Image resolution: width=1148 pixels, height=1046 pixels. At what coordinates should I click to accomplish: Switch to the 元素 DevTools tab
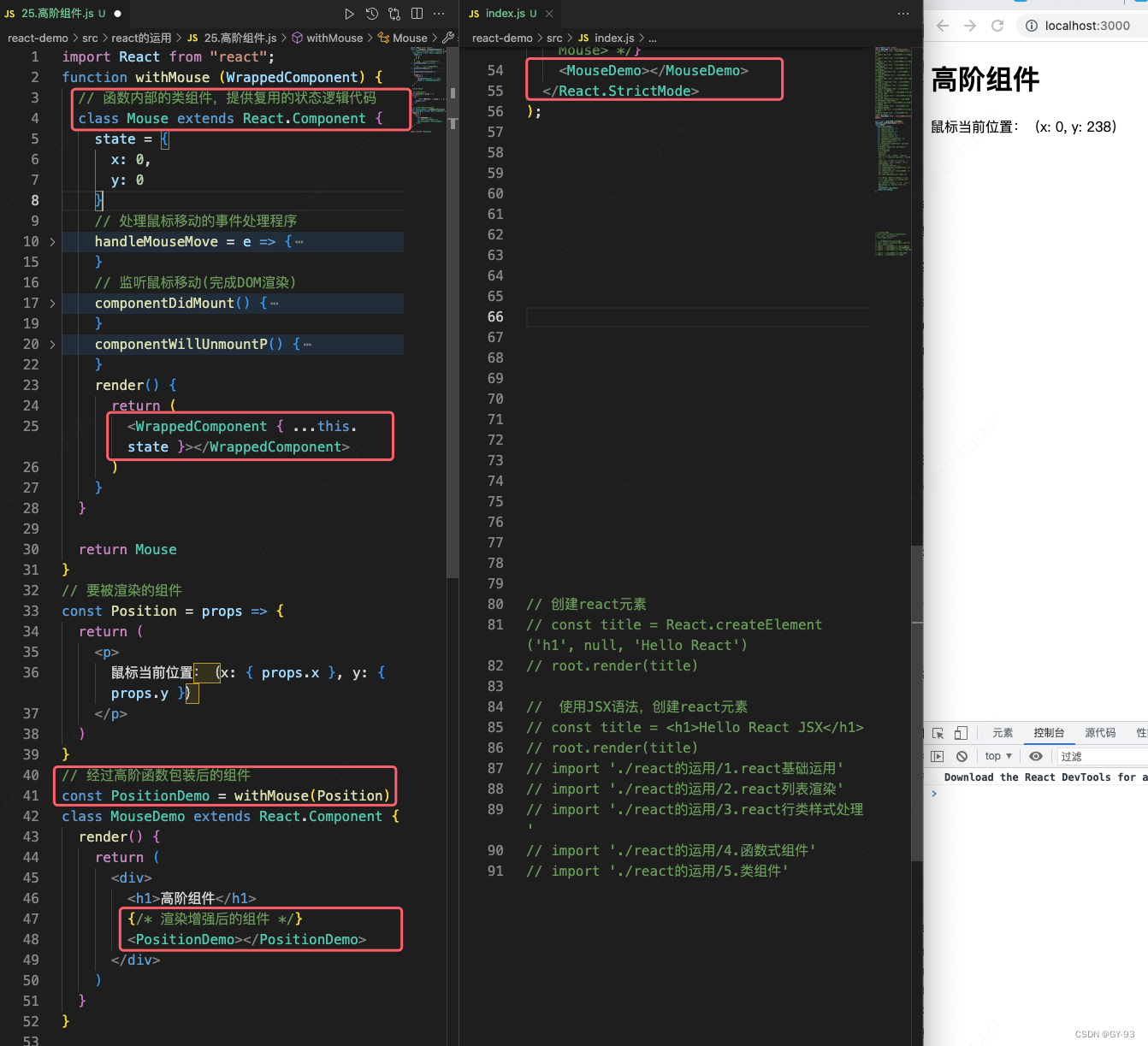pos(1003,733)
